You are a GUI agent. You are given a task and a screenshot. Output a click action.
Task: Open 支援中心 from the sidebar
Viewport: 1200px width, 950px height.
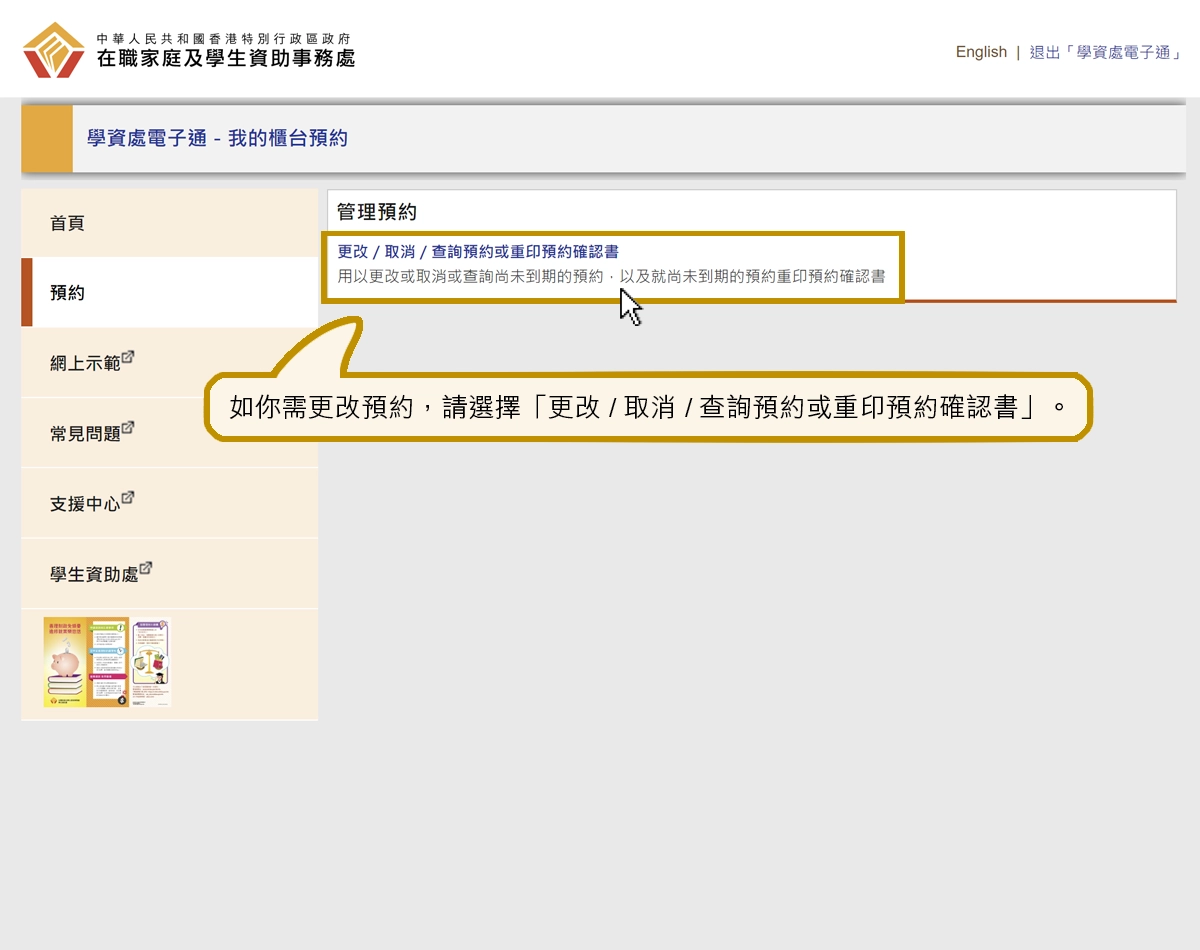pos(86,502)
